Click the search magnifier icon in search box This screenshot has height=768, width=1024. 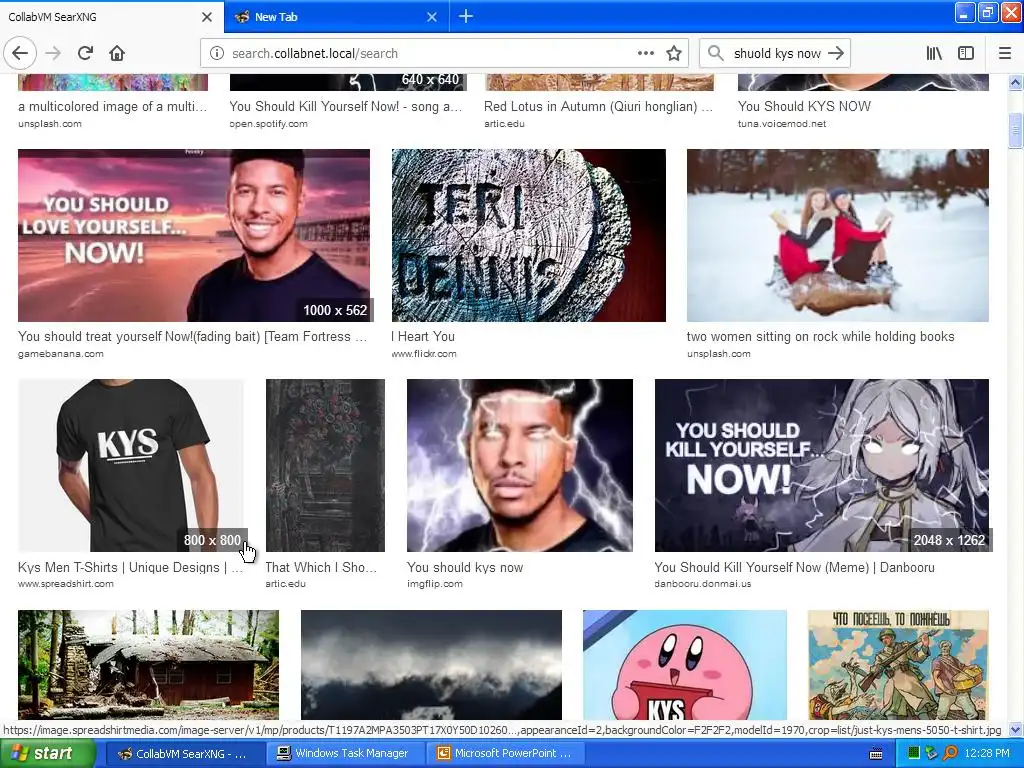[716, 54]
